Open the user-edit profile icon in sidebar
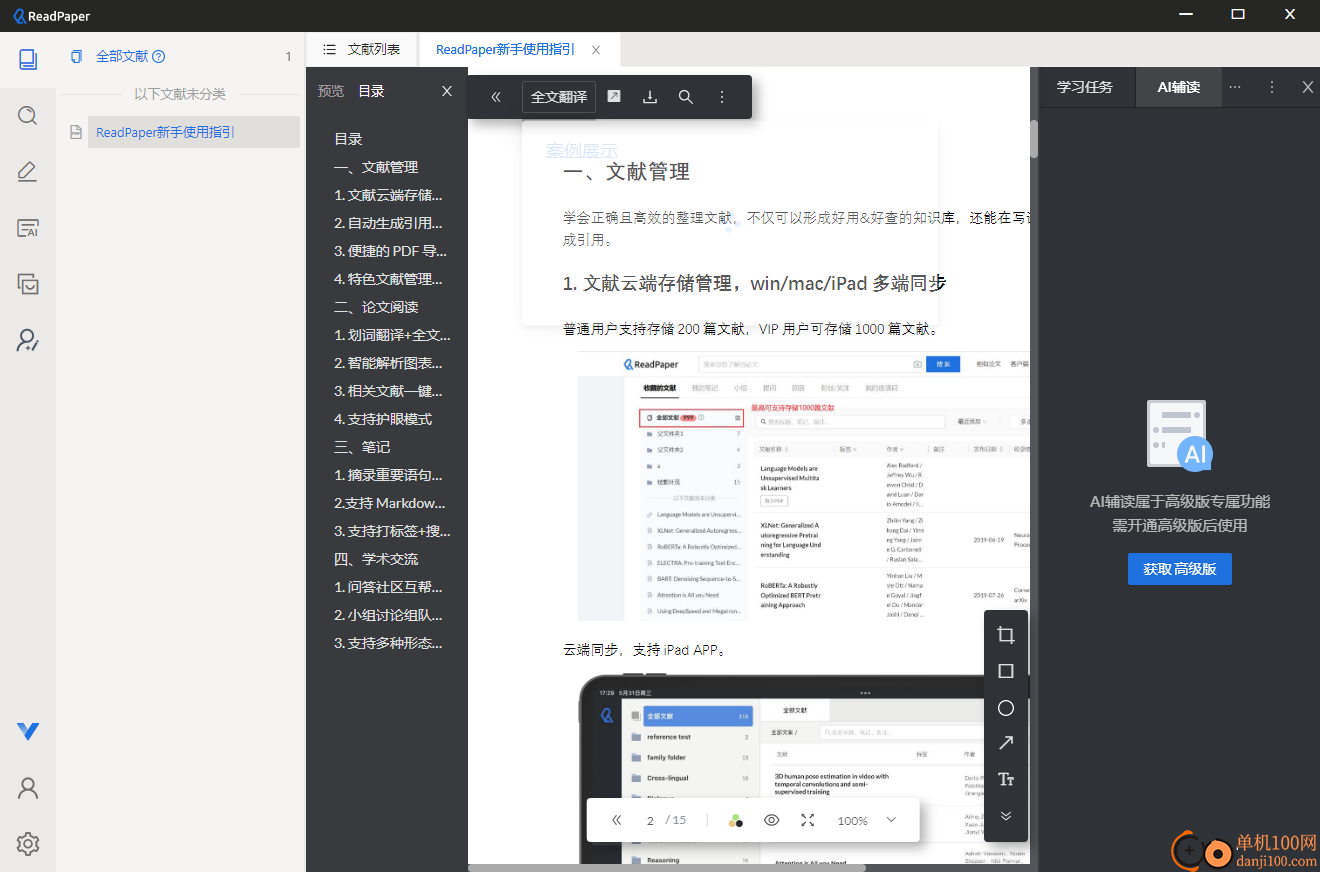Screen dimensions: 1320x872 28,340
